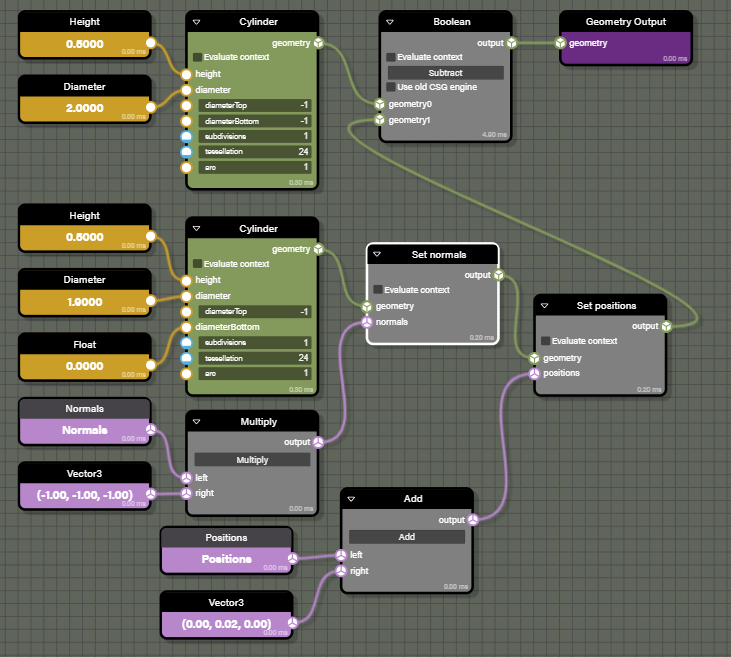Screen dimensions: 731x657
Task: Click the Set normals normals input port
Action: [367, 322]
